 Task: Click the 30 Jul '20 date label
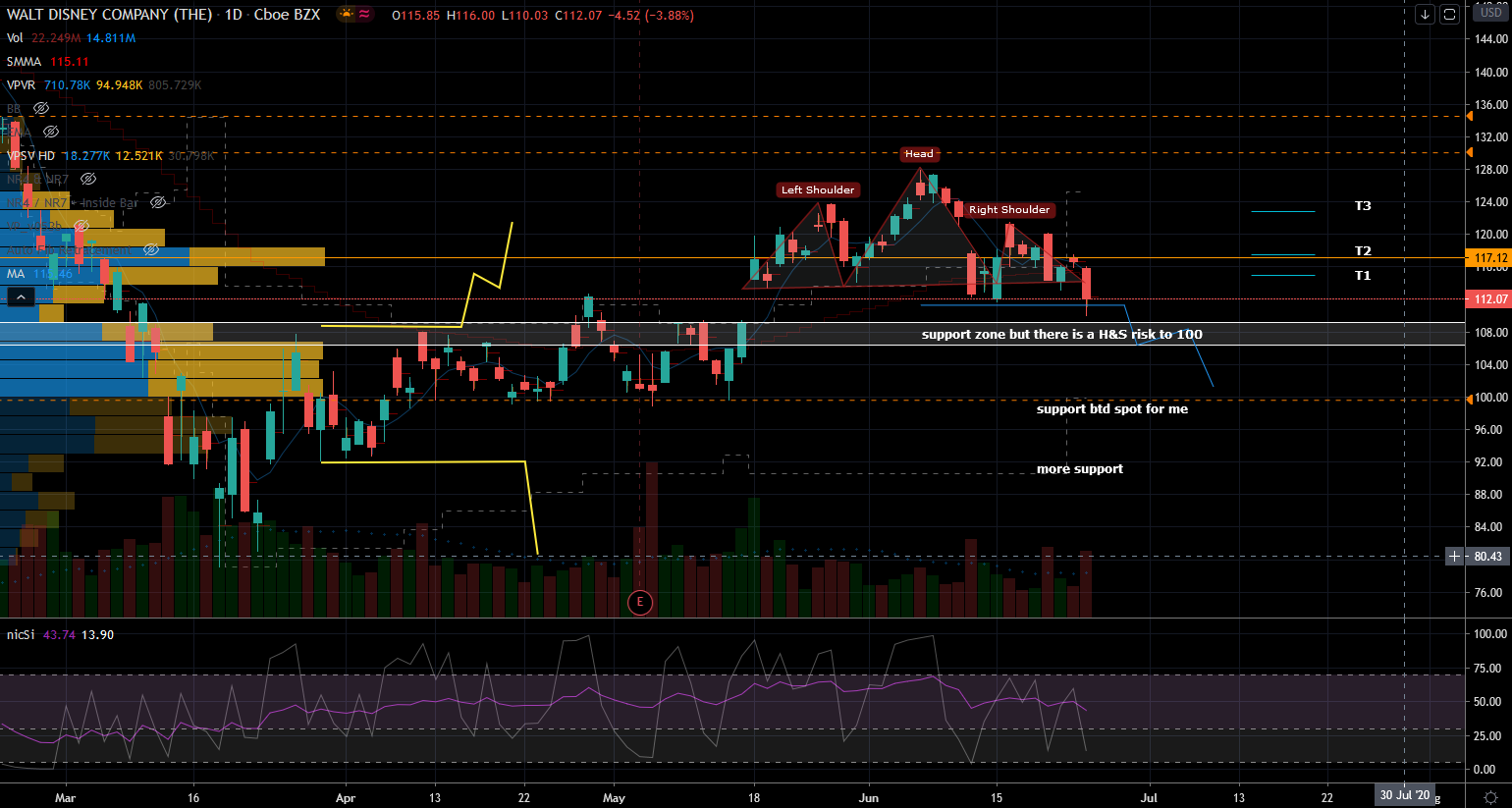coord(1405,795)
